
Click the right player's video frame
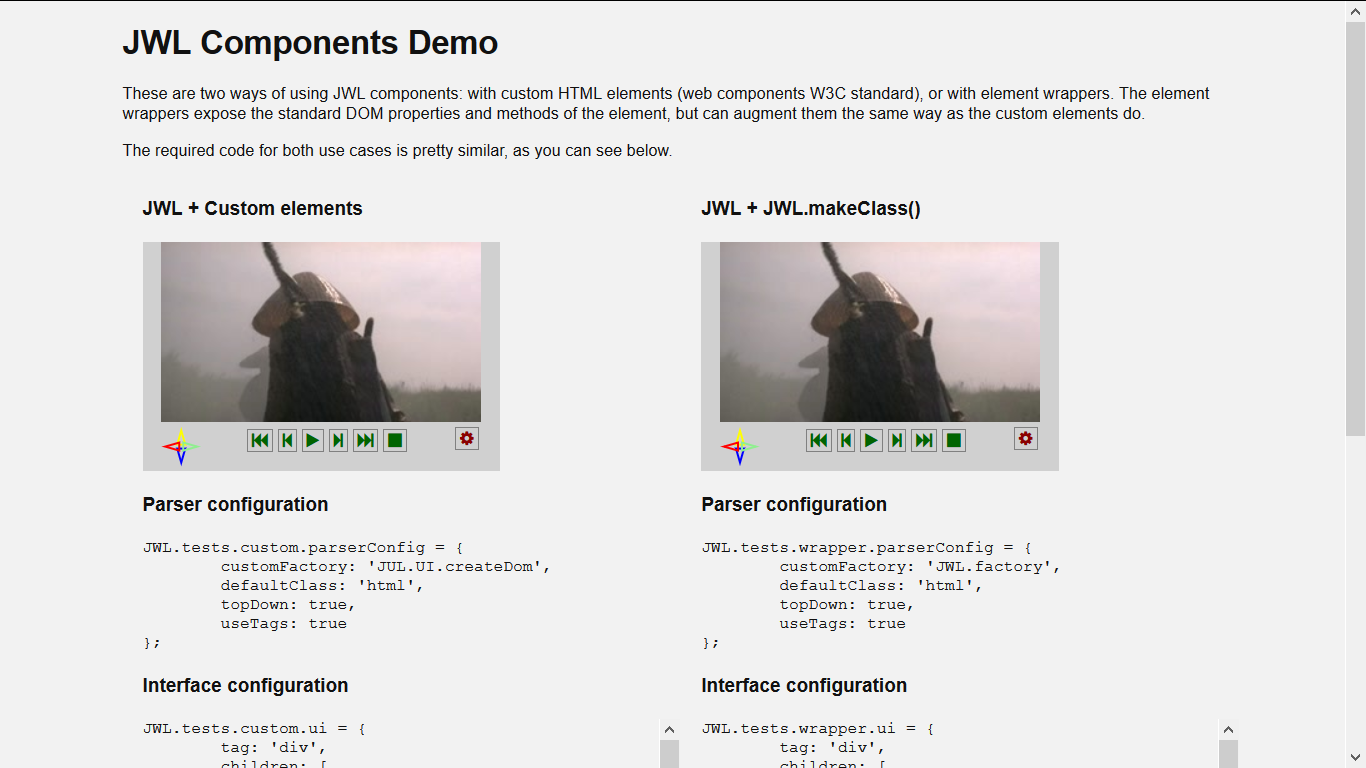point(879,330)
